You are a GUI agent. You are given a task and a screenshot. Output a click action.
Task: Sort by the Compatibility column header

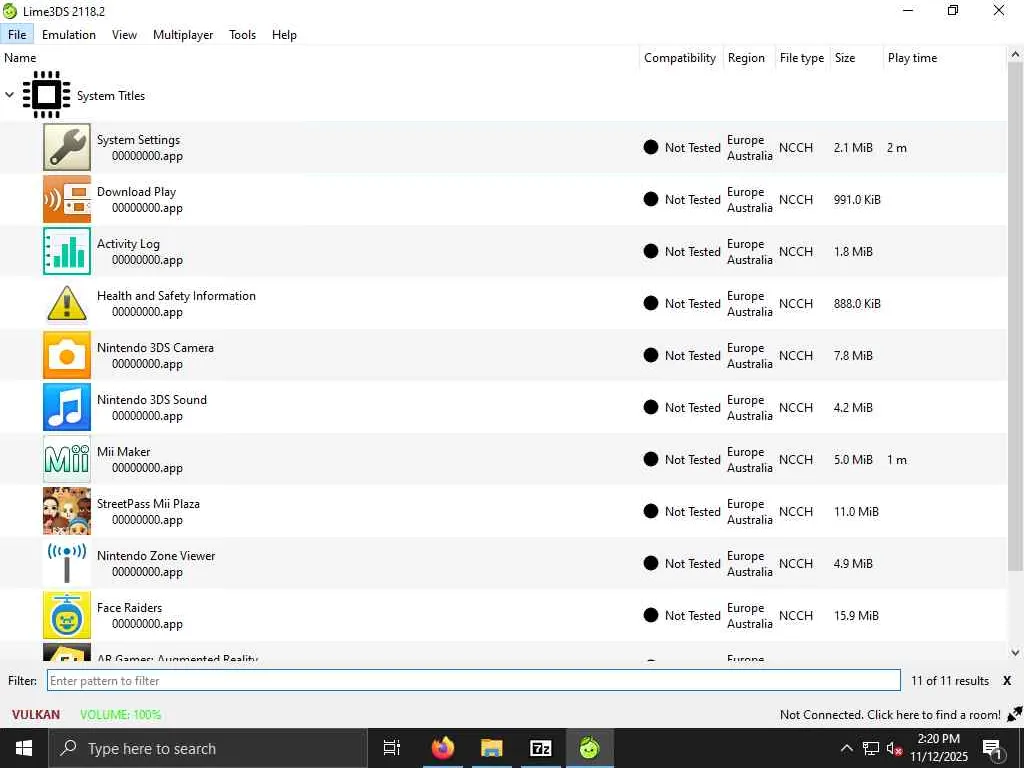pos(681,57)
